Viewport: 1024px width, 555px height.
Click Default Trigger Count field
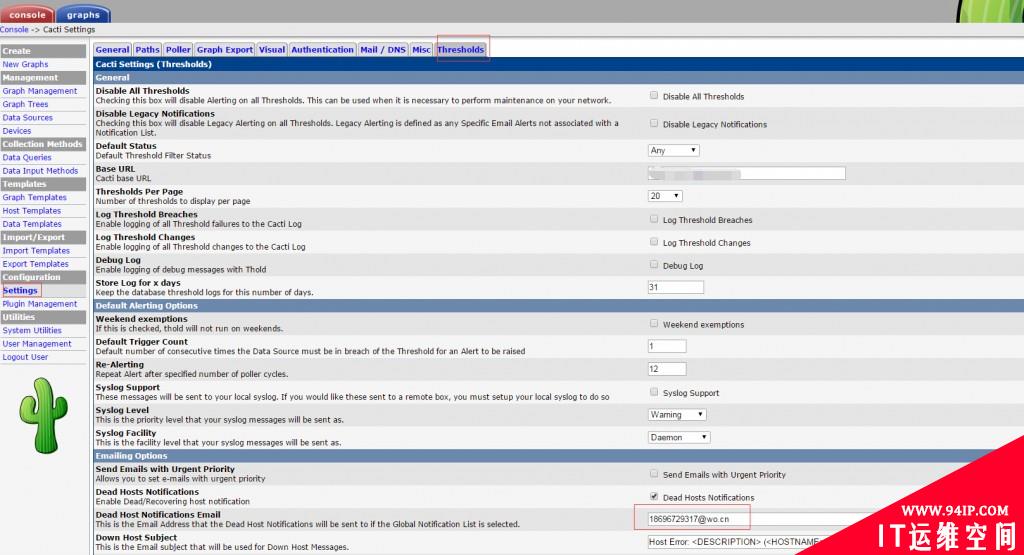[667, 346]
